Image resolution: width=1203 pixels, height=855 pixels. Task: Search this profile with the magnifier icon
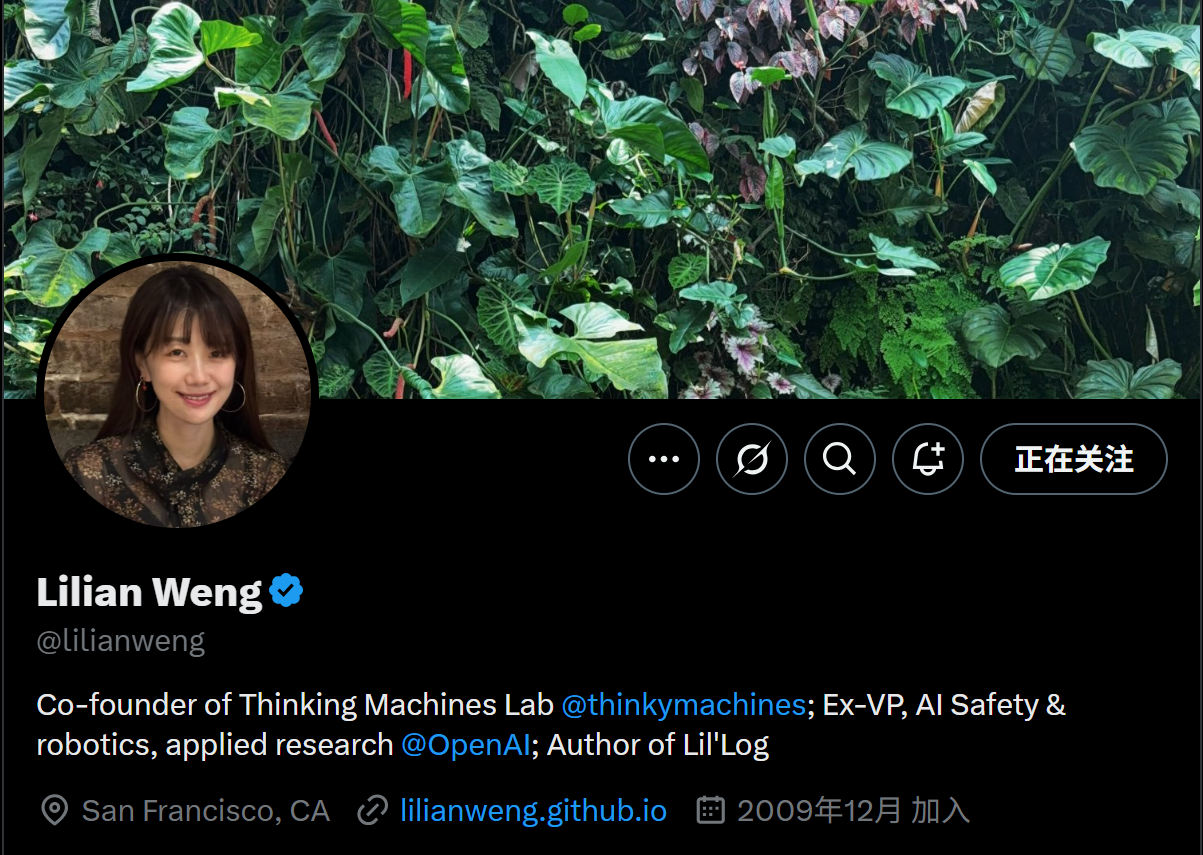840,459
